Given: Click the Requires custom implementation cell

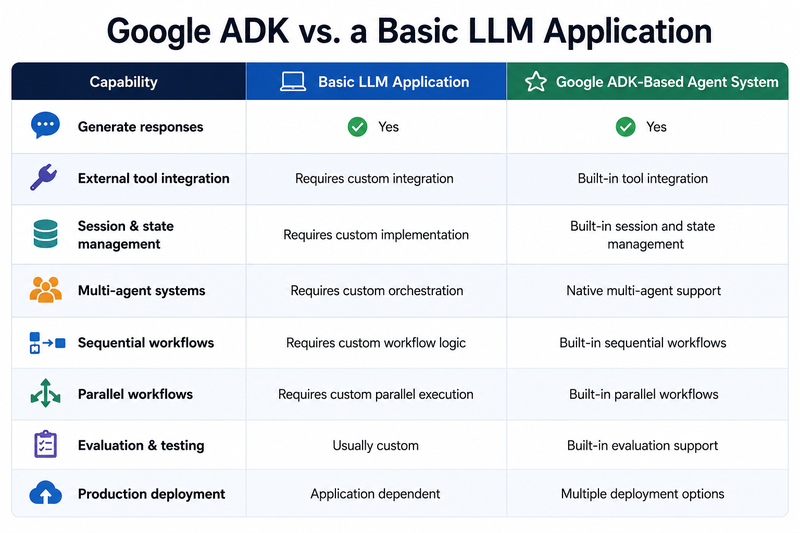Looking at the screenshot, I should [376, 235].
